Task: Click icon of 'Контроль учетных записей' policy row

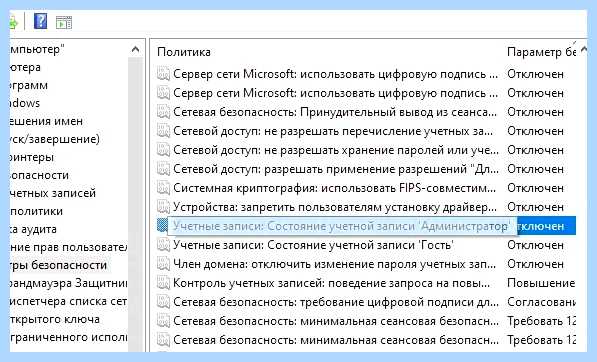Action: pos(163,283)
